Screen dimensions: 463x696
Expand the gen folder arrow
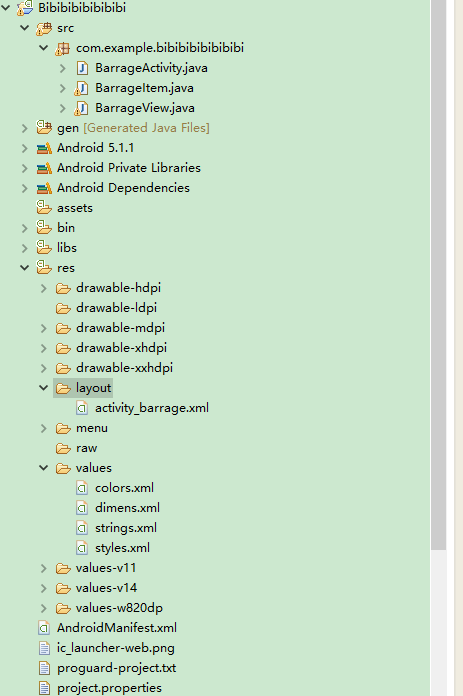pyautogui.click(x=25, y=128)
